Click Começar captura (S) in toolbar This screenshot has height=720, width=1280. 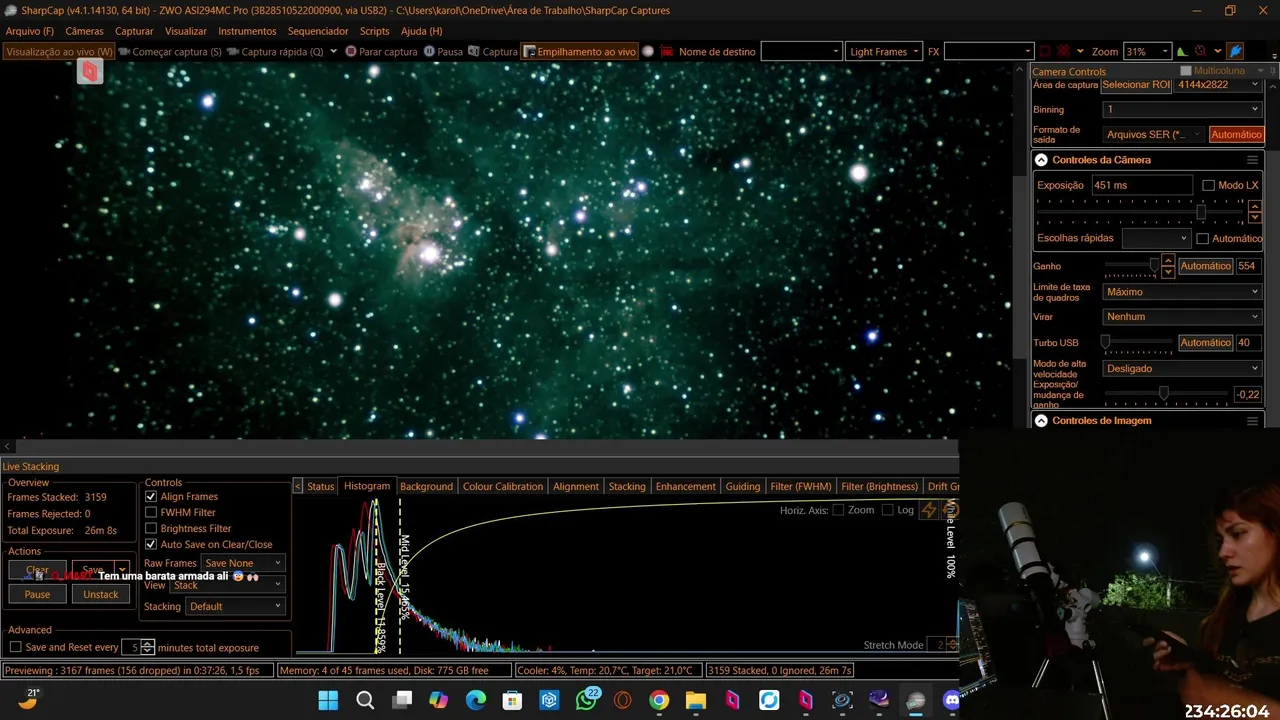[170, 52]
